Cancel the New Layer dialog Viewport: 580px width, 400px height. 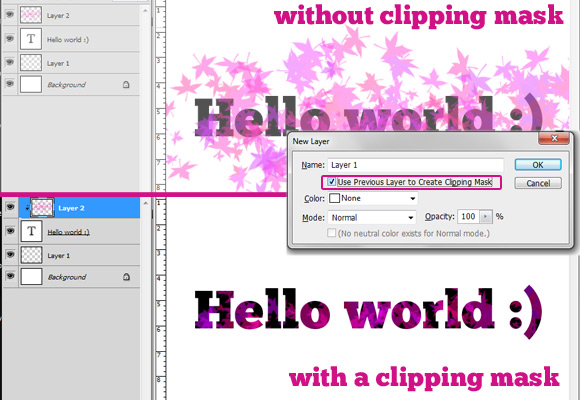tap(538, 183)
